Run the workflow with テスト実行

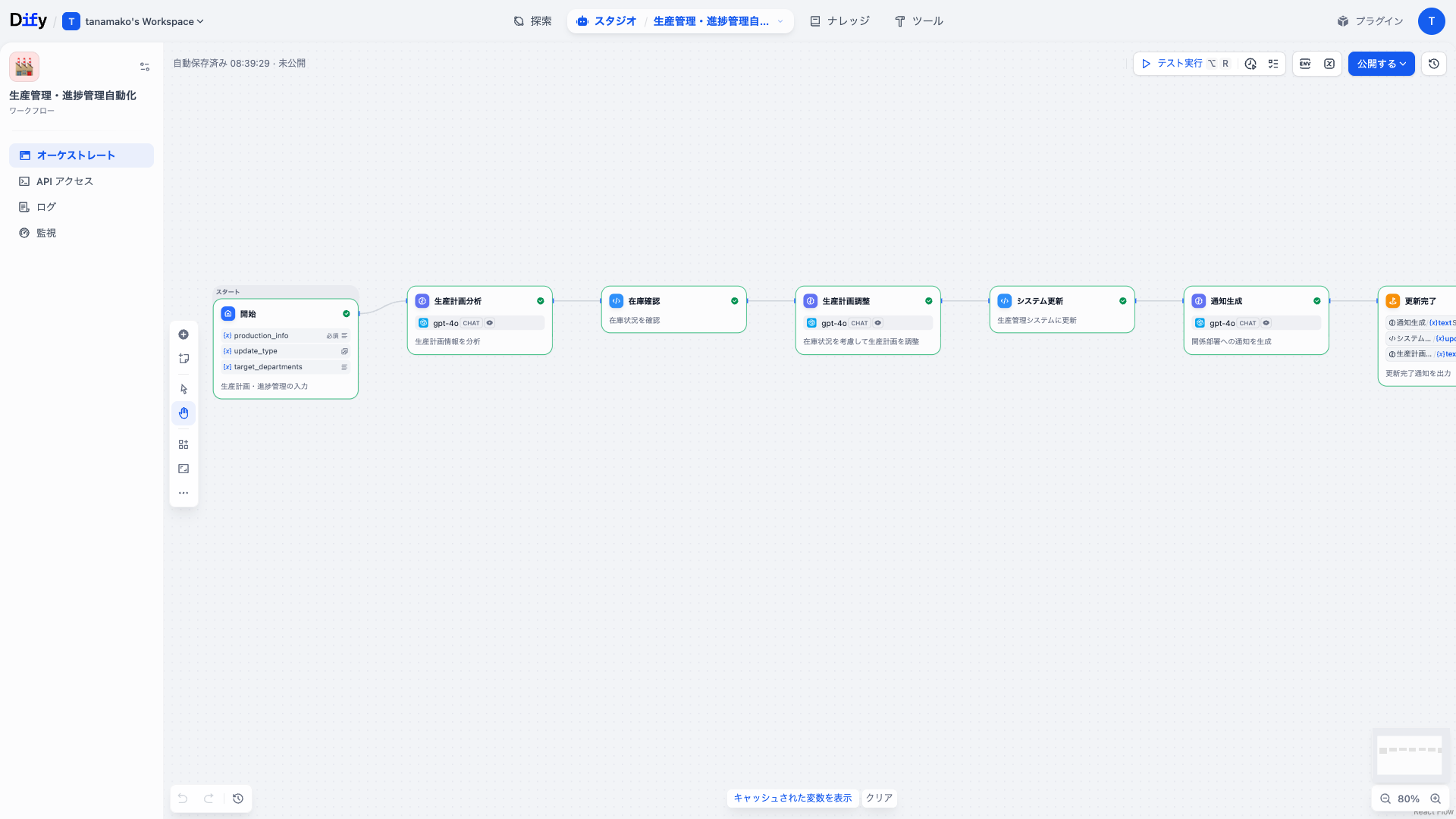(x=1175, y=64)
